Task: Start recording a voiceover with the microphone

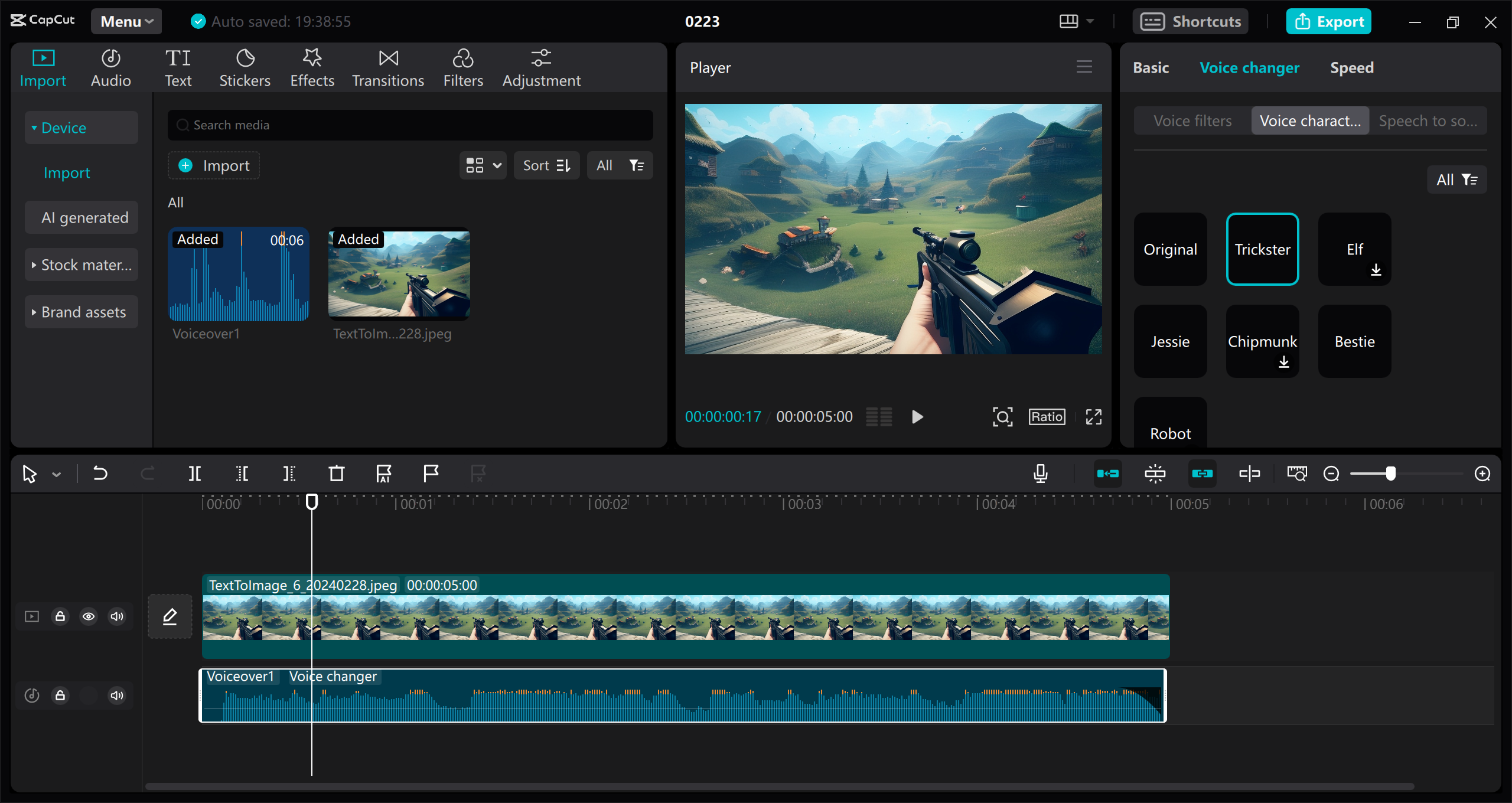Action: pos(1040,473)
